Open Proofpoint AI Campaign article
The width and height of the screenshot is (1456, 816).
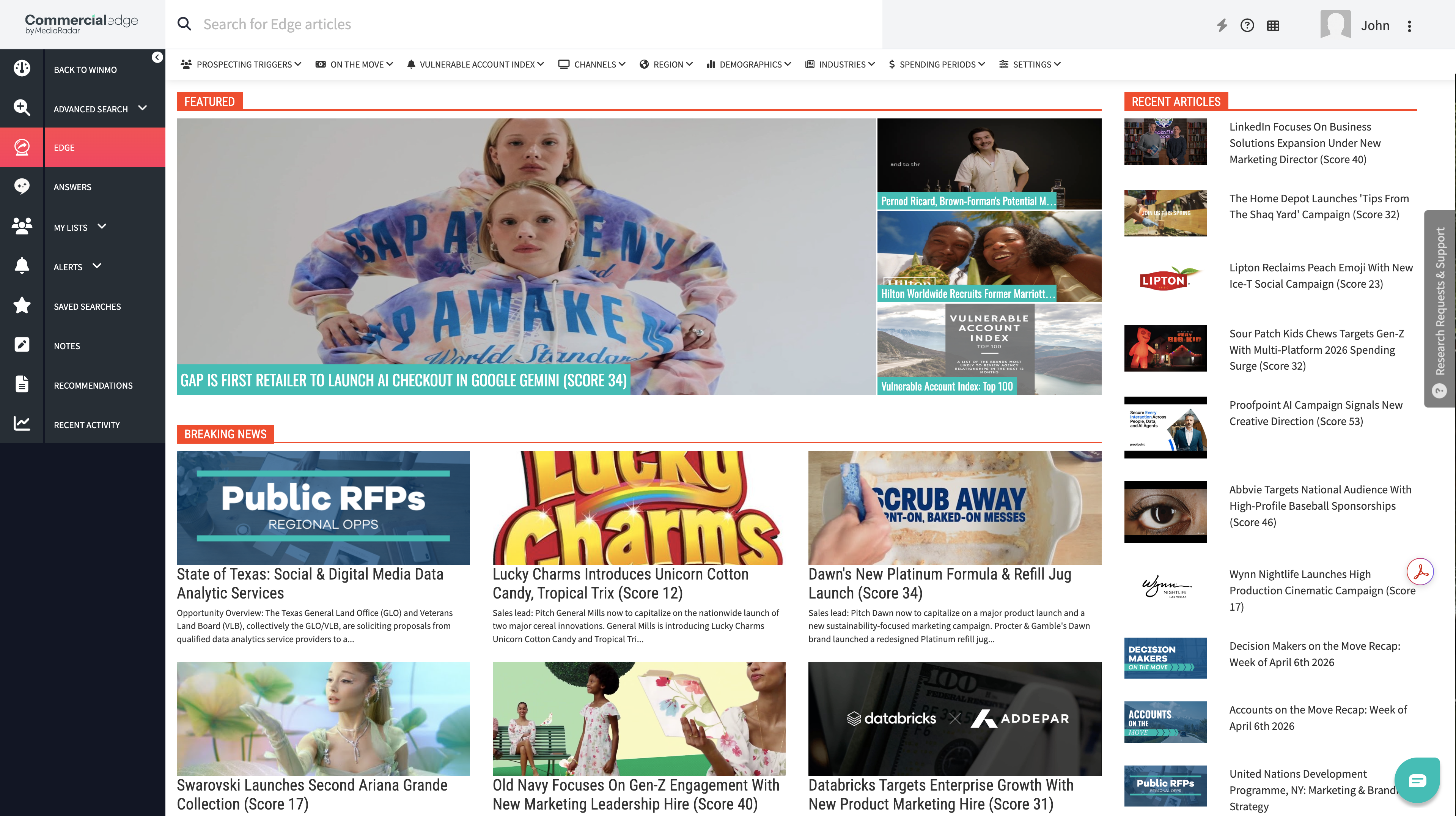[1316, 413]
